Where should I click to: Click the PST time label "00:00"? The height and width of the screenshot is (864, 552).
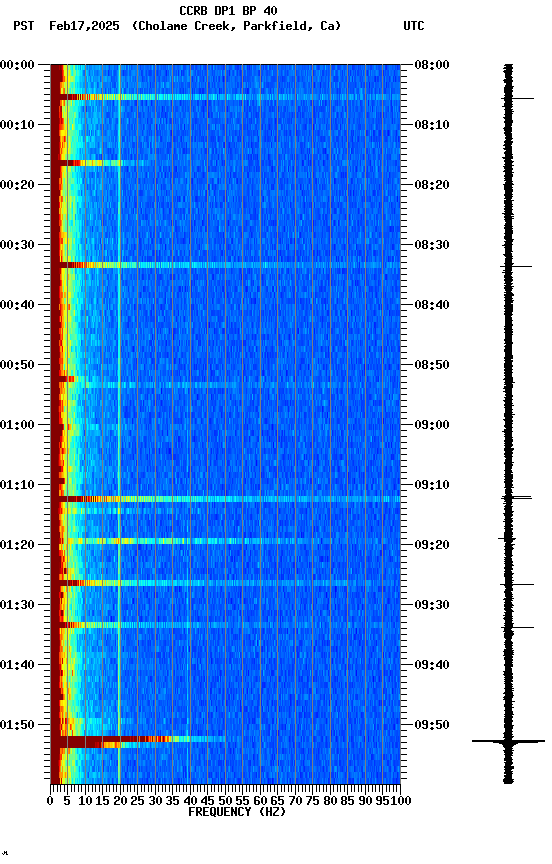(x=17, y=65)
